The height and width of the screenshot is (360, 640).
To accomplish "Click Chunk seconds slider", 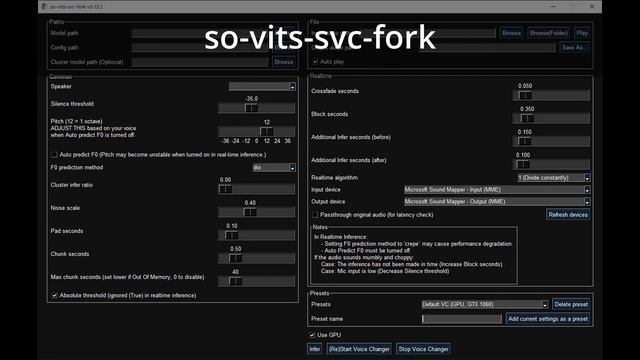I will (x=256, y=258).
